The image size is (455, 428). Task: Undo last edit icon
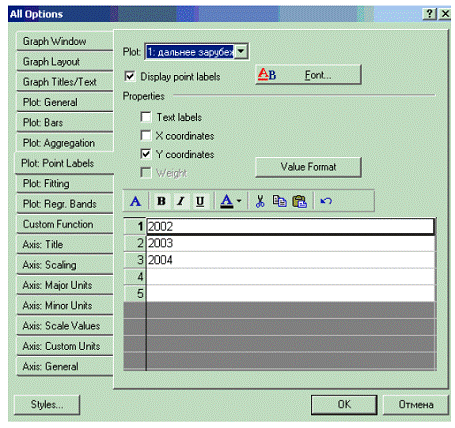coord(326,201)
